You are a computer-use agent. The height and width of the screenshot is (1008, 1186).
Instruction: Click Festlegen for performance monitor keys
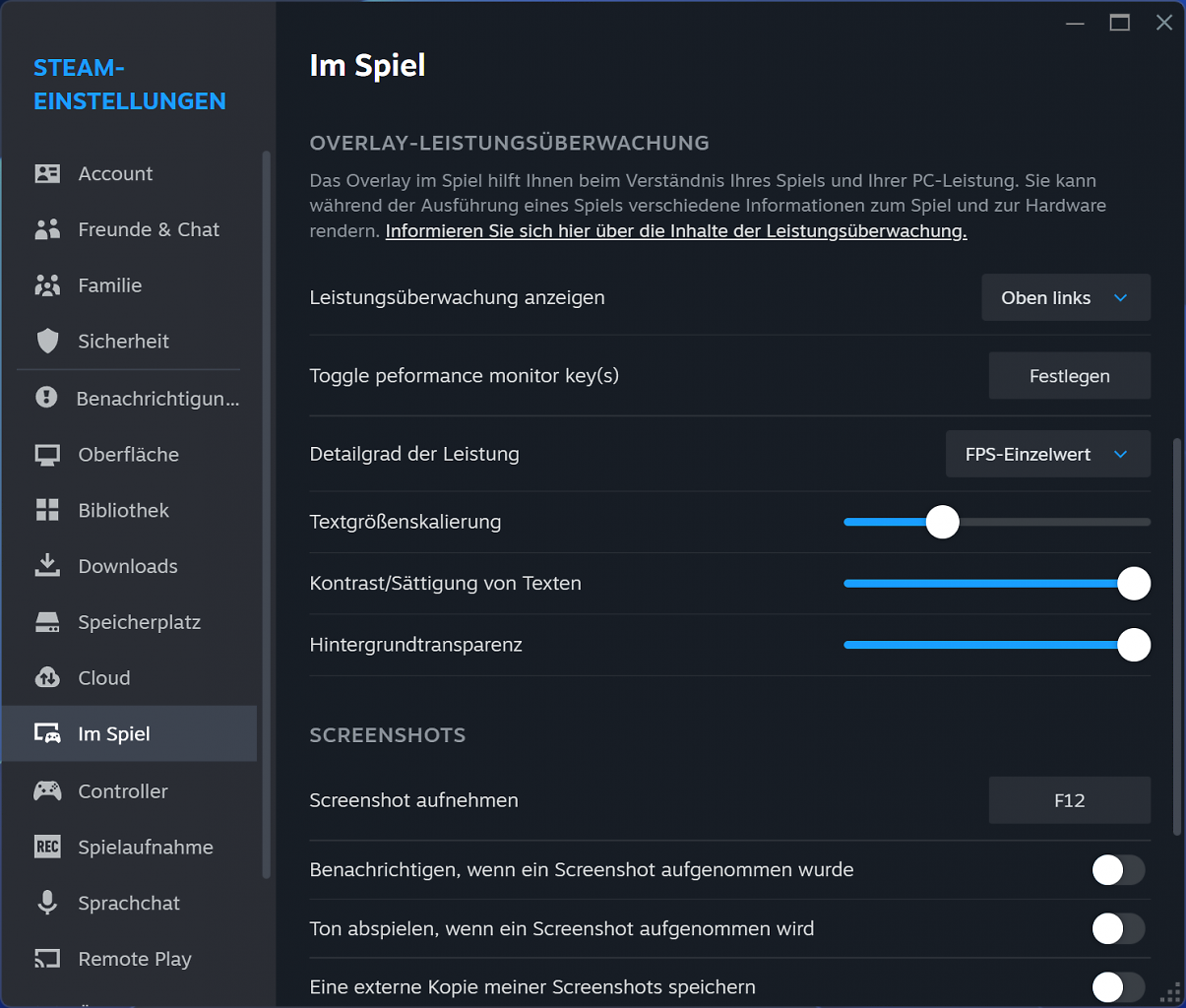click(x=1070, y=376)
